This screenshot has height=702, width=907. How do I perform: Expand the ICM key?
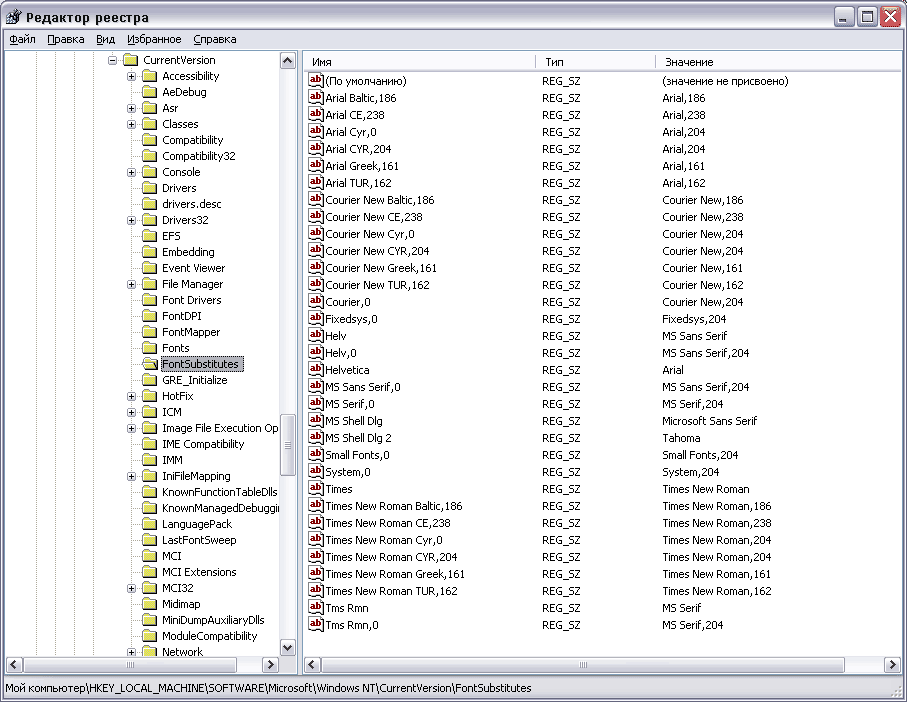131,412
